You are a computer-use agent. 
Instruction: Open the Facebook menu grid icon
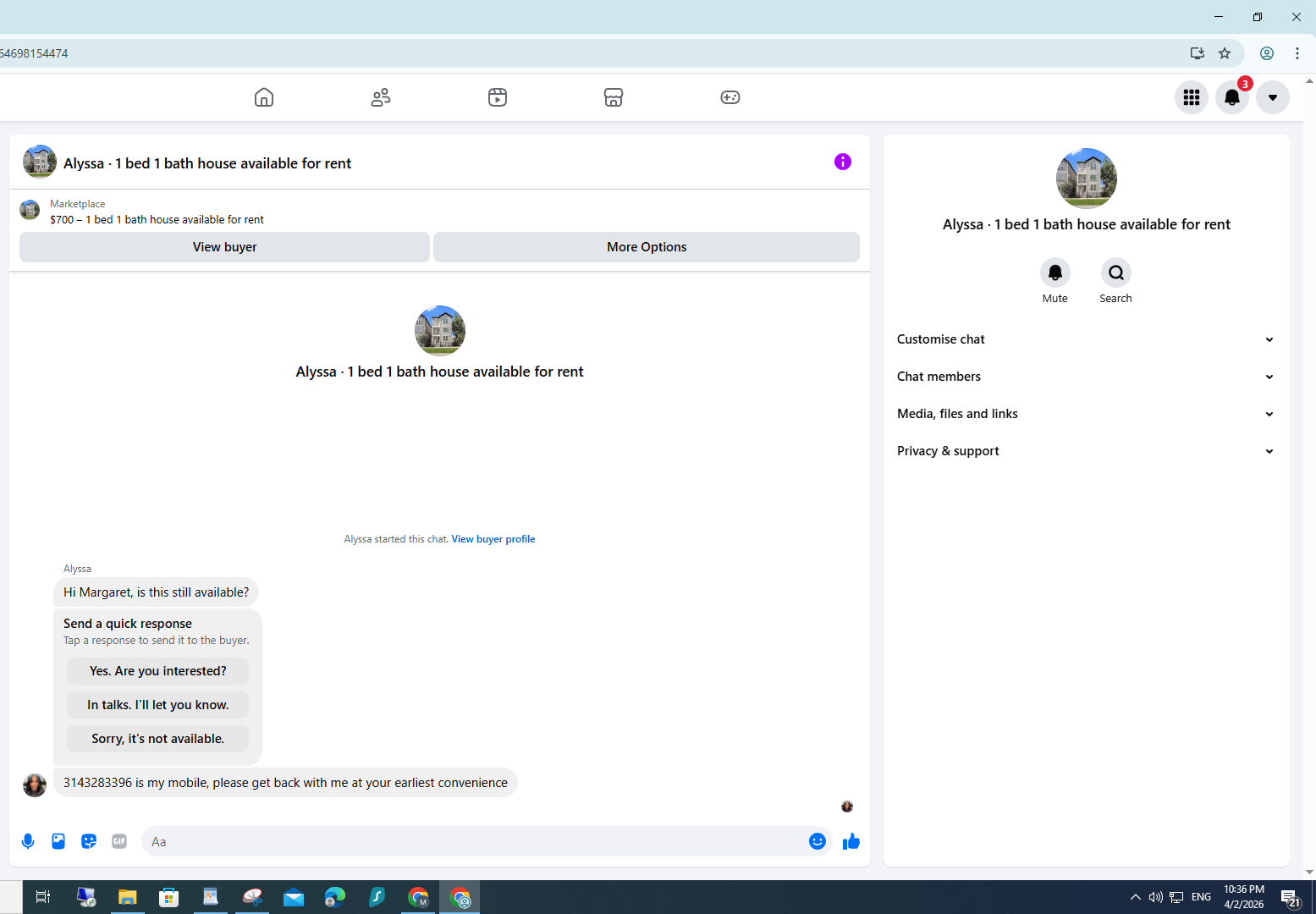click(1192, 97)
